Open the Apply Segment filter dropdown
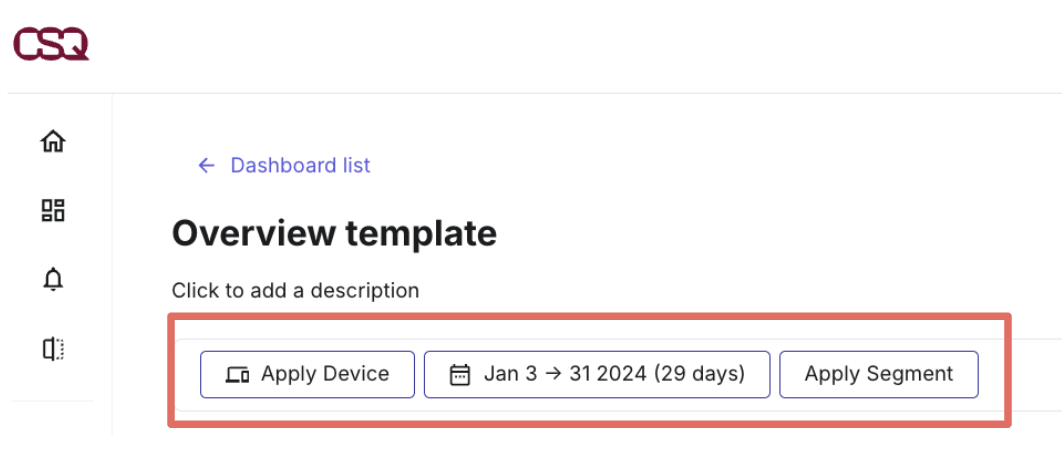Screen dimensions: 1062x474 point(878,374)
